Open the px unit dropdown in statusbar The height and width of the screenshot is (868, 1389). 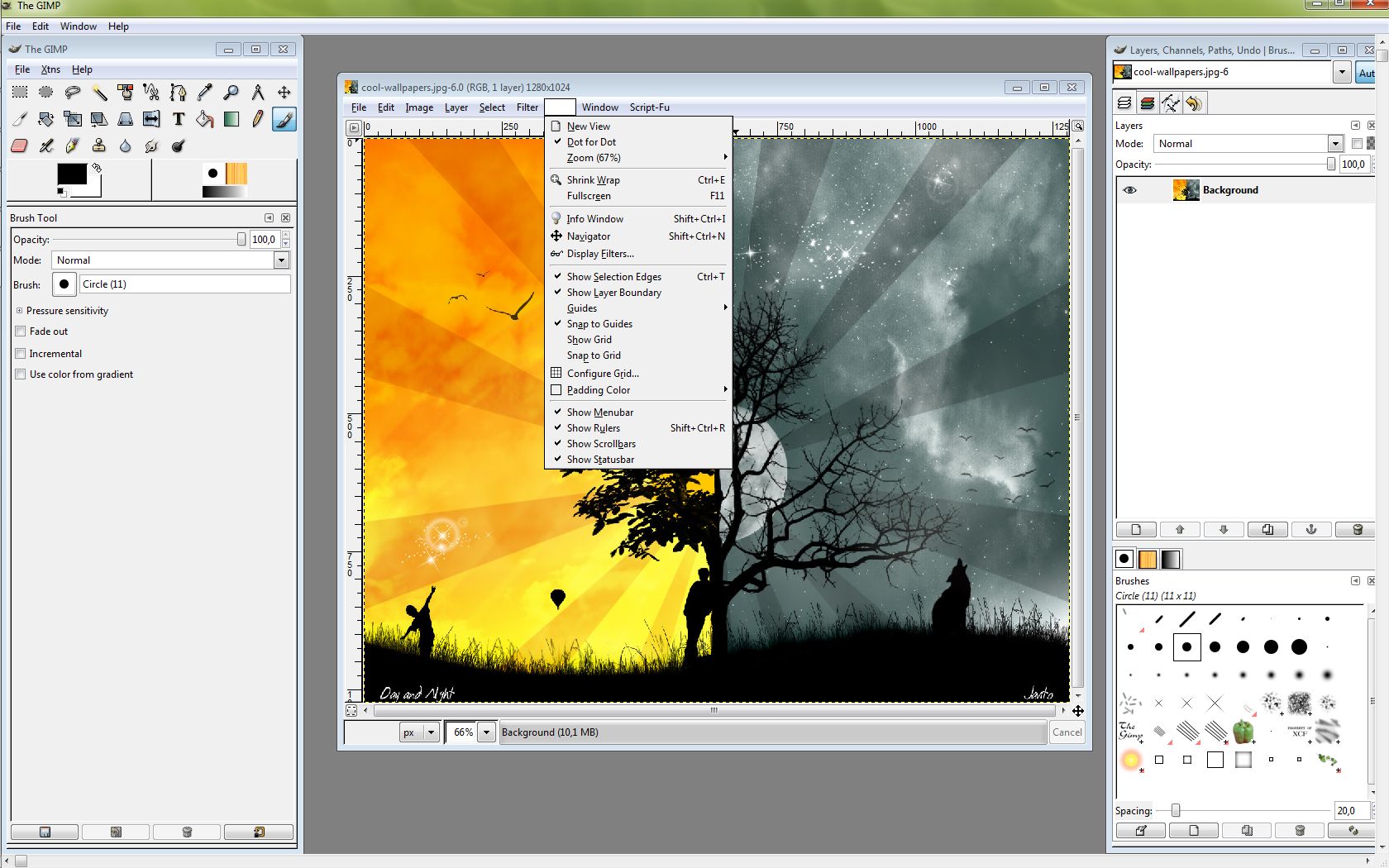[x=431, y=732]
